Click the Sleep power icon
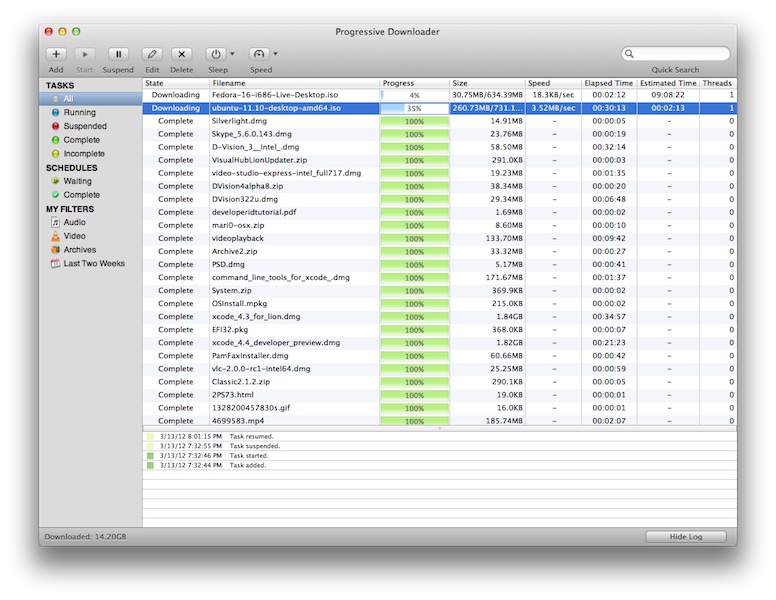Viewport: 776px width, 600px height. pos(215,54)
